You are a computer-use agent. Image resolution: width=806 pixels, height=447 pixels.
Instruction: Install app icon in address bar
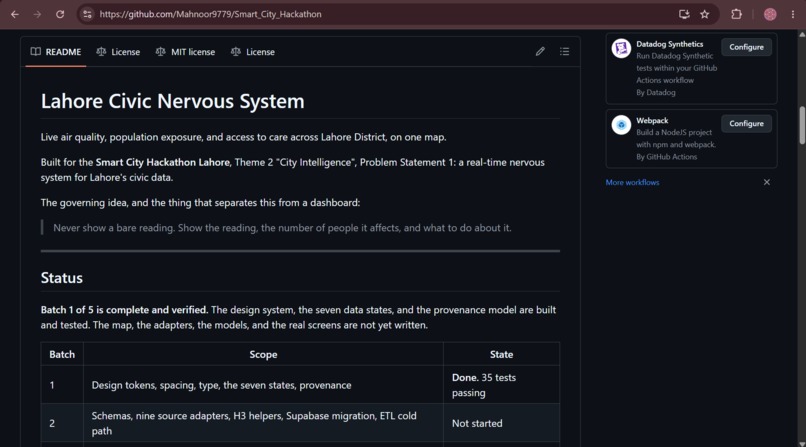pos(684,14)
